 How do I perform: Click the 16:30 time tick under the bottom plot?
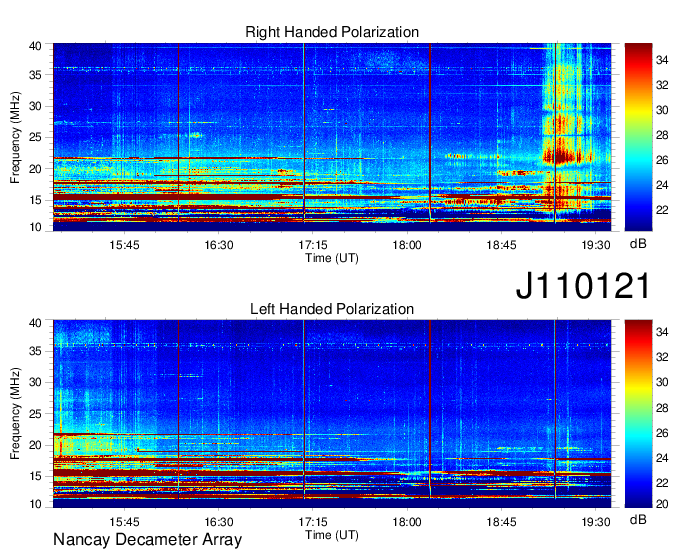pyautogui.click(x=219, y=522)
